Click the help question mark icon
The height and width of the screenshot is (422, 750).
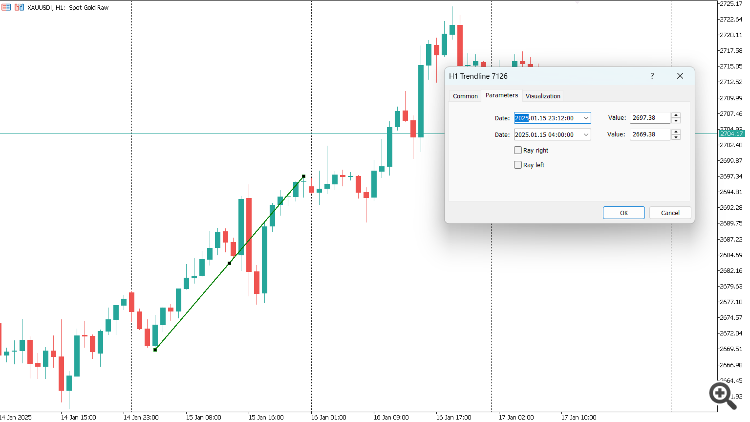tap(652, 75)
